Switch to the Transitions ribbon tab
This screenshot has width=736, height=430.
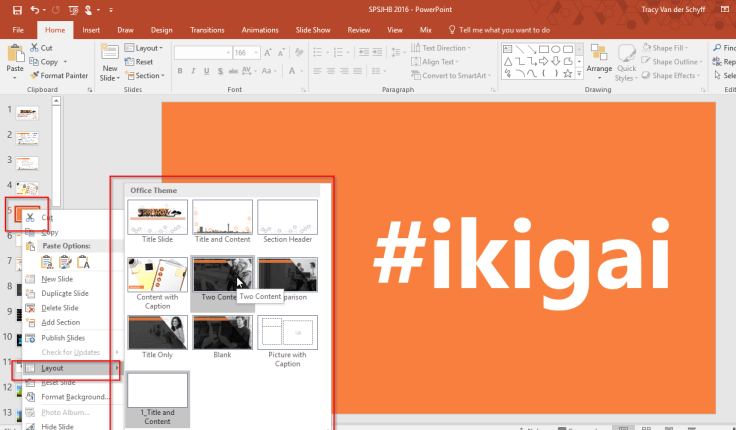(207, 30)
